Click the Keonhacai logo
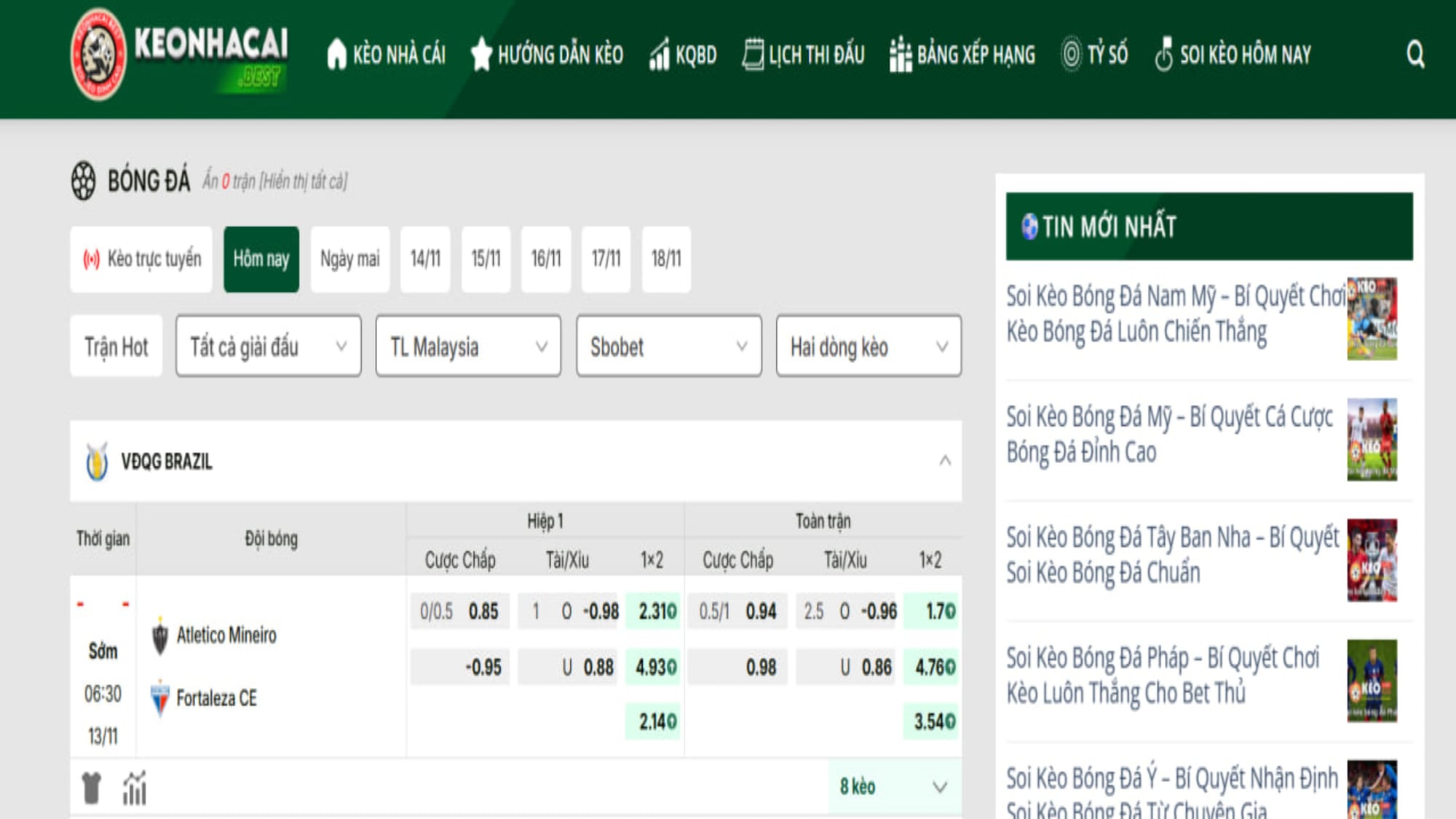This screenshot has width=1456, height=819. point(180,55)
